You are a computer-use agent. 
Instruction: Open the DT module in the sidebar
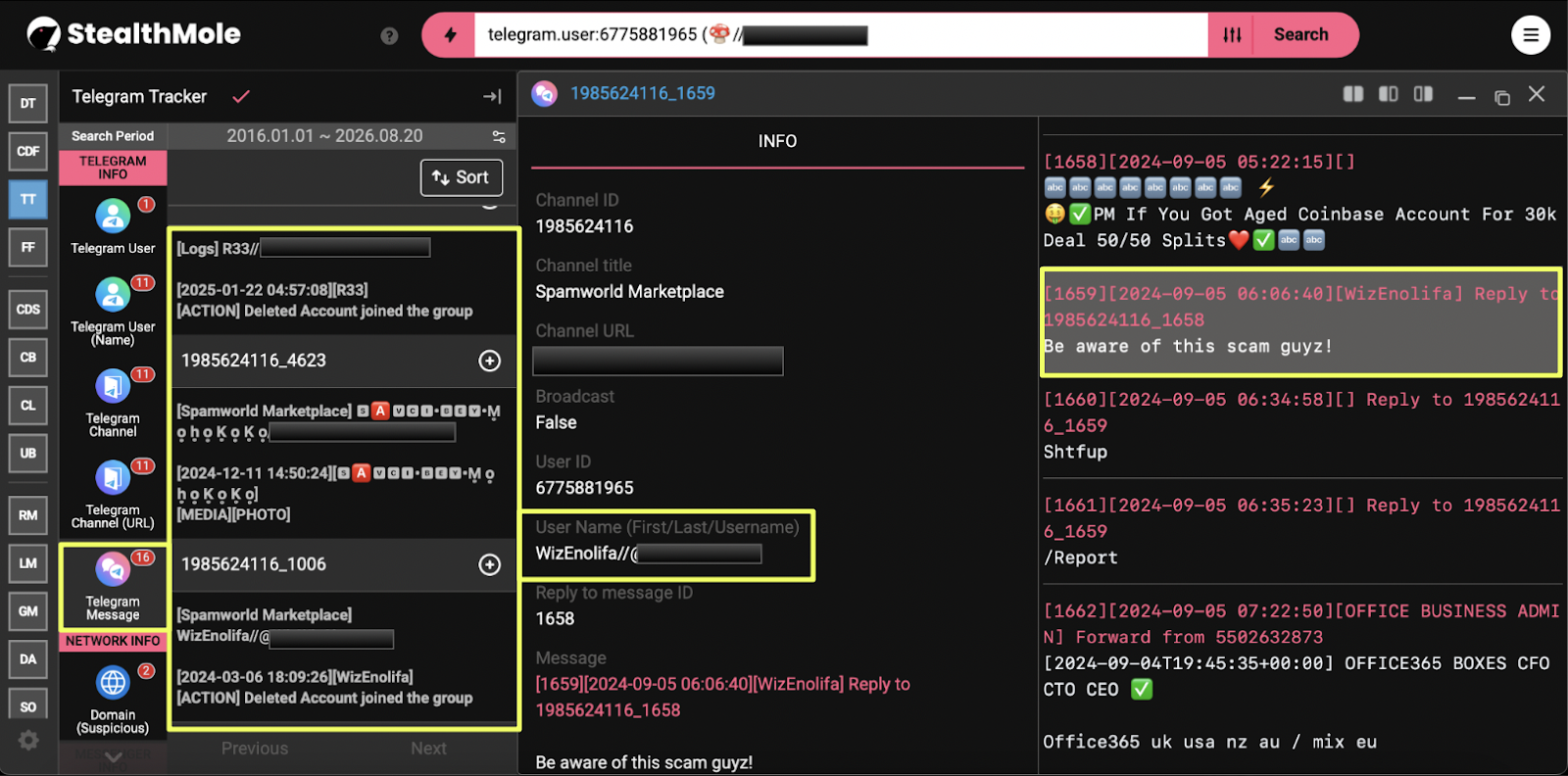28,103
